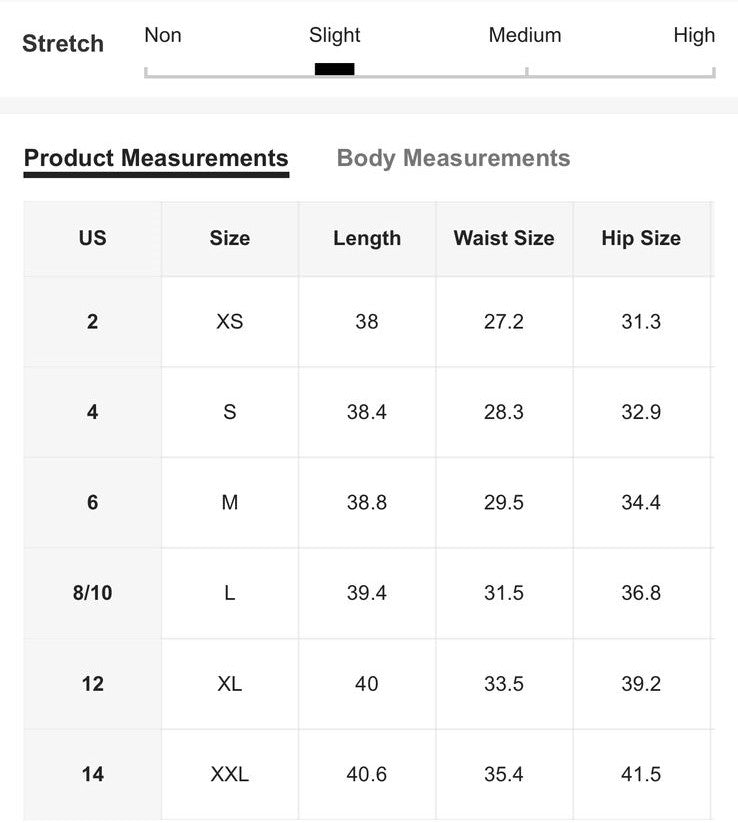Set stretch level to Medium

pos(524,35)
